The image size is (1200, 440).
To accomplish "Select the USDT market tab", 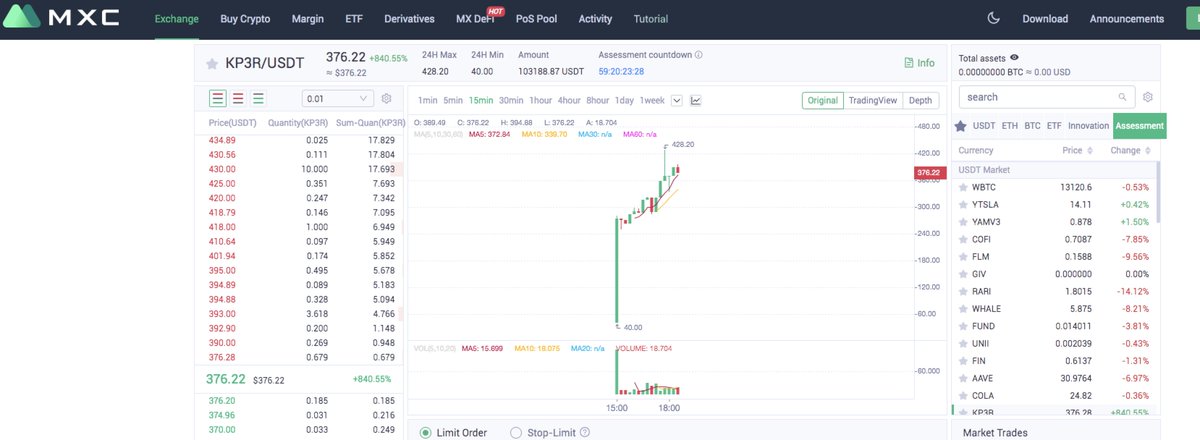I will pyautogui.click(x=985, y=126).
